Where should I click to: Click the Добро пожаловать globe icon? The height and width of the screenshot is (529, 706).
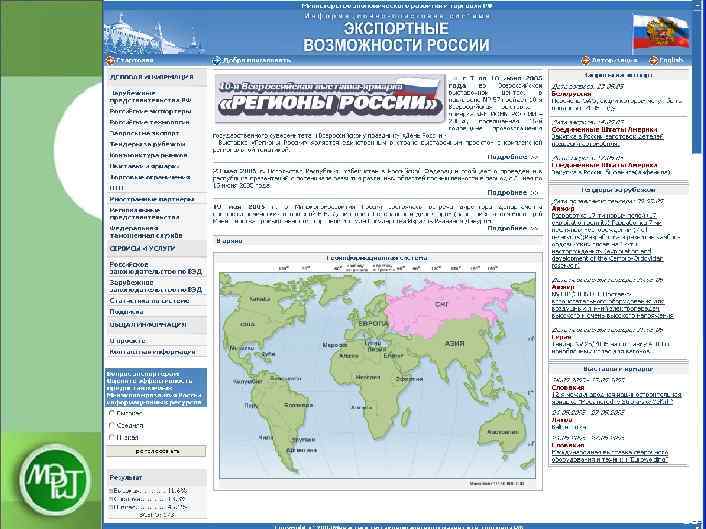(216, 60)
